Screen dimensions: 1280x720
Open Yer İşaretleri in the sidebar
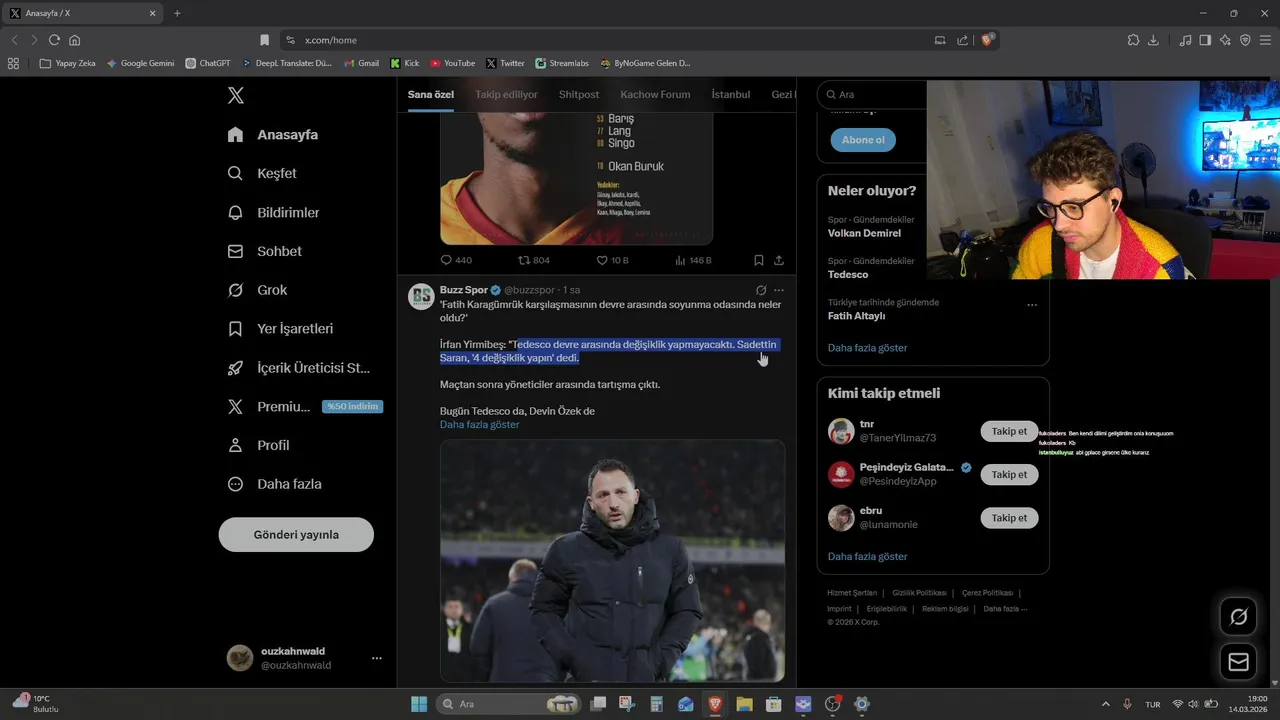281,328
